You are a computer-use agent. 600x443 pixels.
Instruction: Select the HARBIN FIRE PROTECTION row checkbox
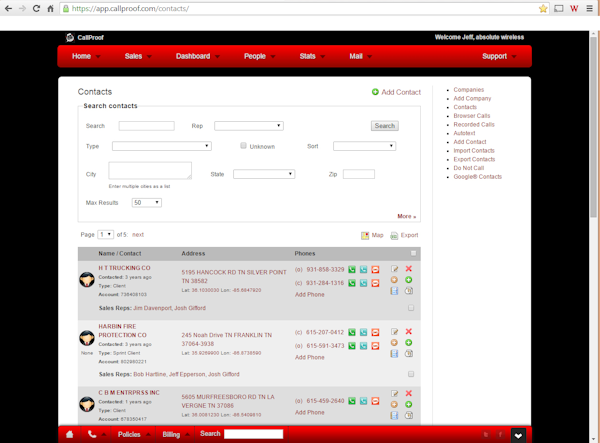(x=411, y=374)
